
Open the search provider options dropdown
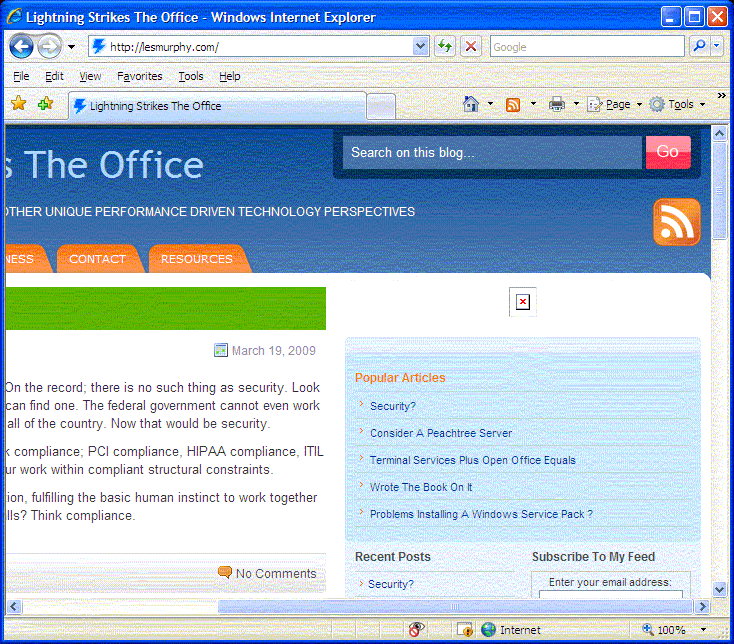pyautogui.click(x=717, y=46)
